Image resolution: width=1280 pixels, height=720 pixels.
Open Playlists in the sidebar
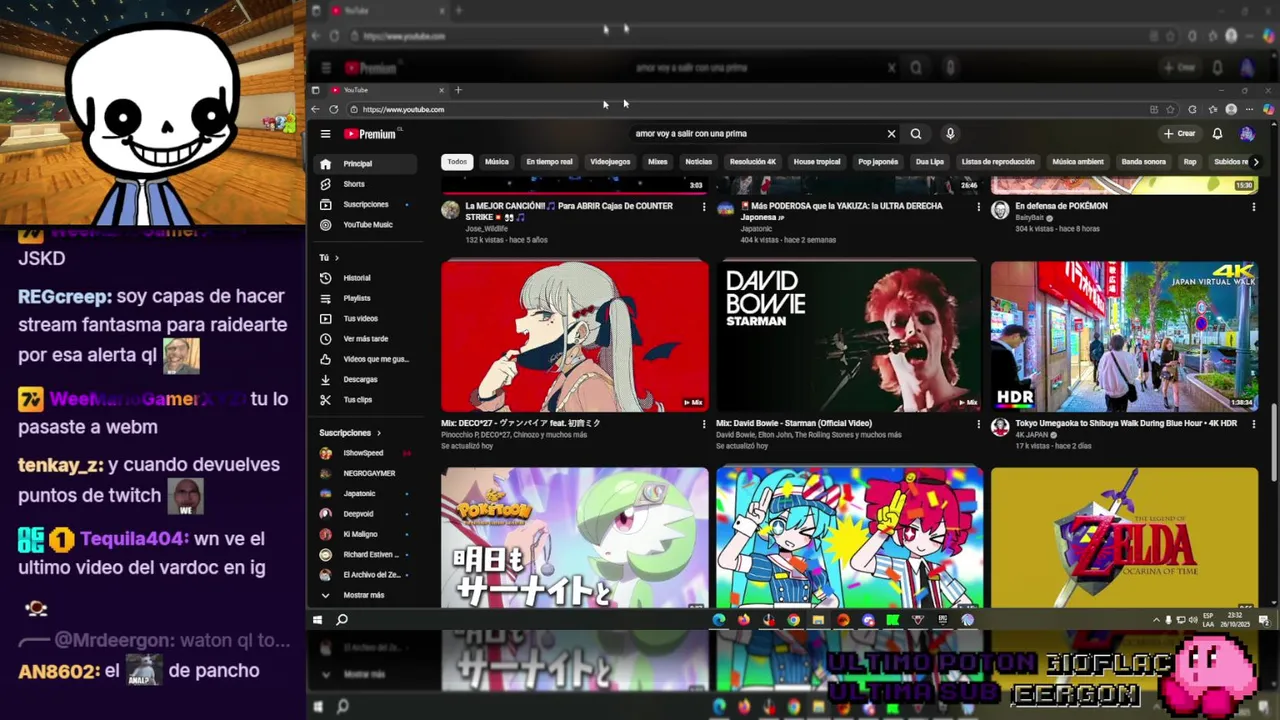pos(366,298)
